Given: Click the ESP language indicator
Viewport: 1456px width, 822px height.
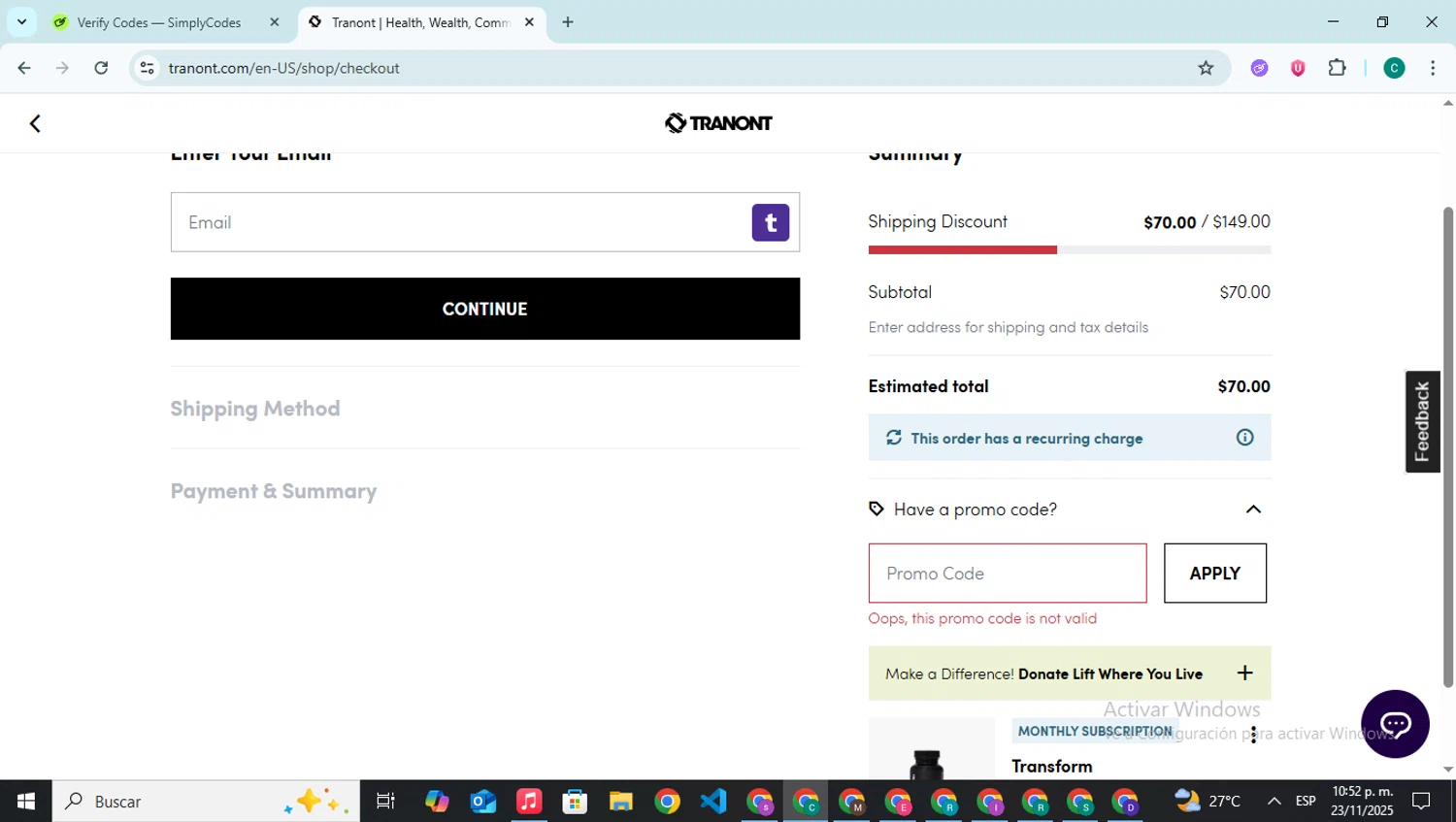Looking at the screenshot, I should point(1306,802).
